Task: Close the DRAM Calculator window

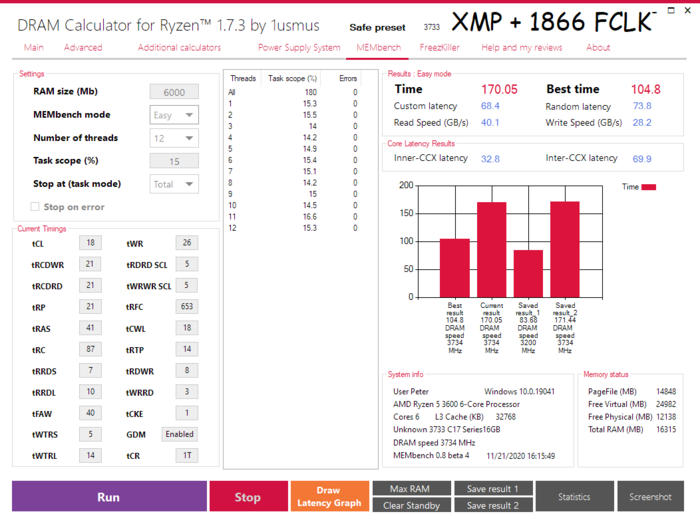Action: [x=688, y=10]
